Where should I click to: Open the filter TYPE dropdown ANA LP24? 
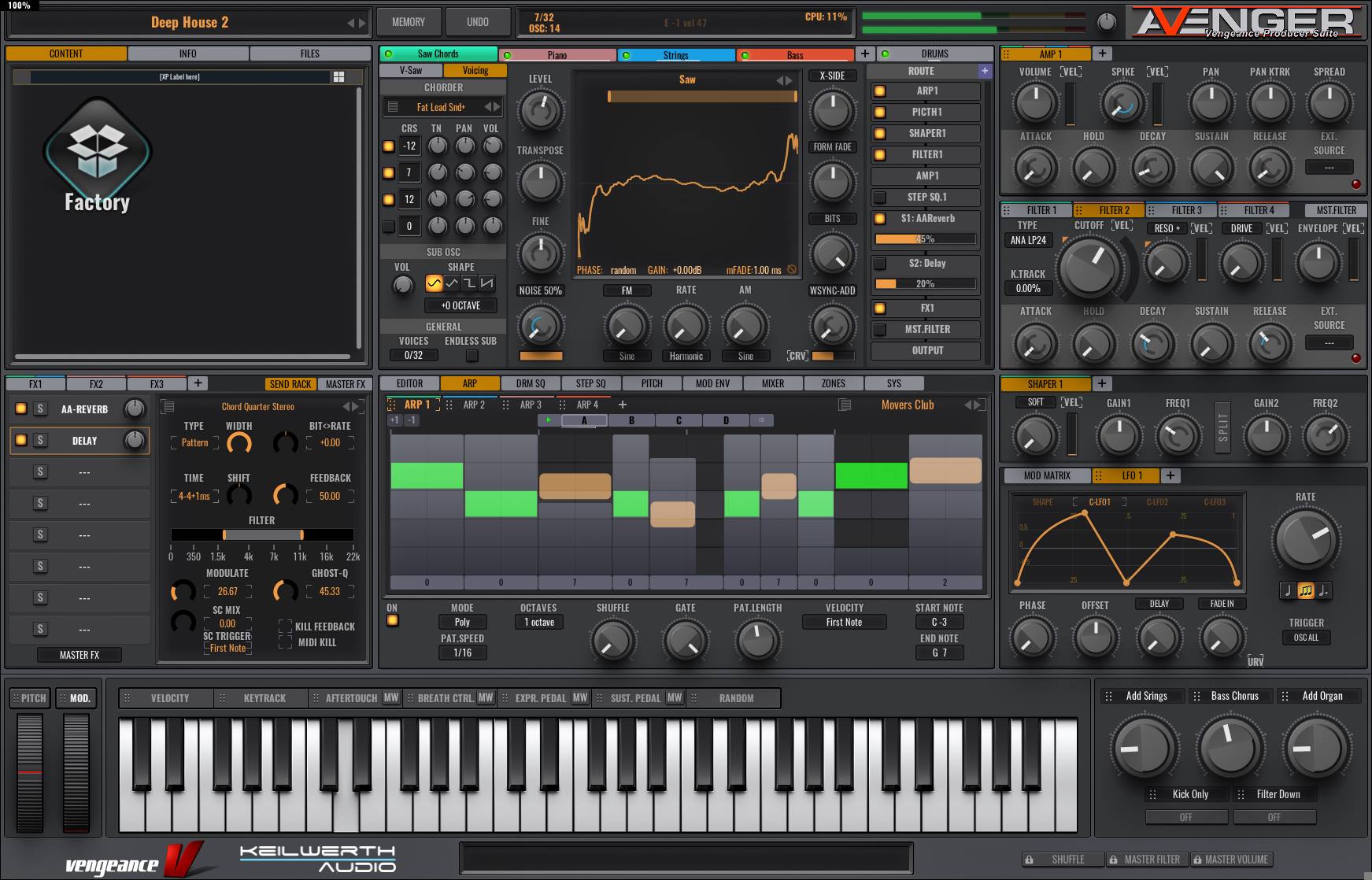click(x=1027, y=240)
